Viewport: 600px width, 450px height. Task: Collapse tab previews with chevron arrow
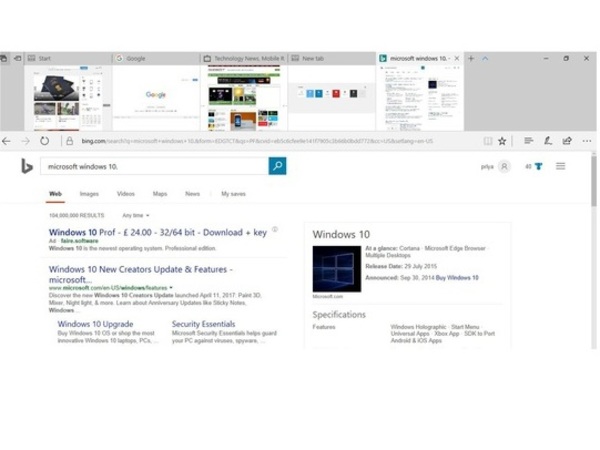485,59
